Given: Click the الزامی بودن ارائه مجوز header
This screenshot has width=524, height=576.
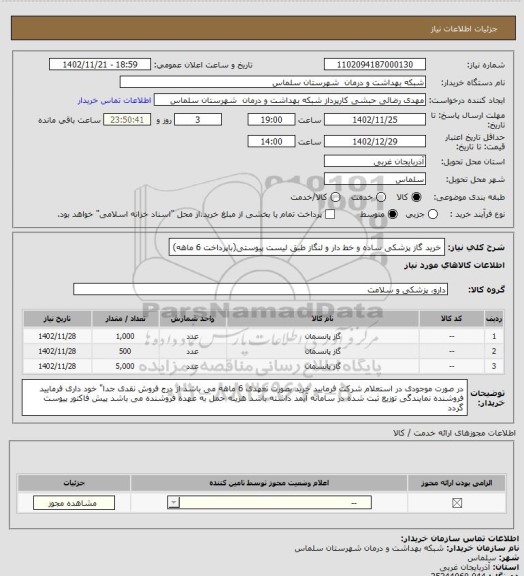Looking at the screenshot, I should click(457, 483).
